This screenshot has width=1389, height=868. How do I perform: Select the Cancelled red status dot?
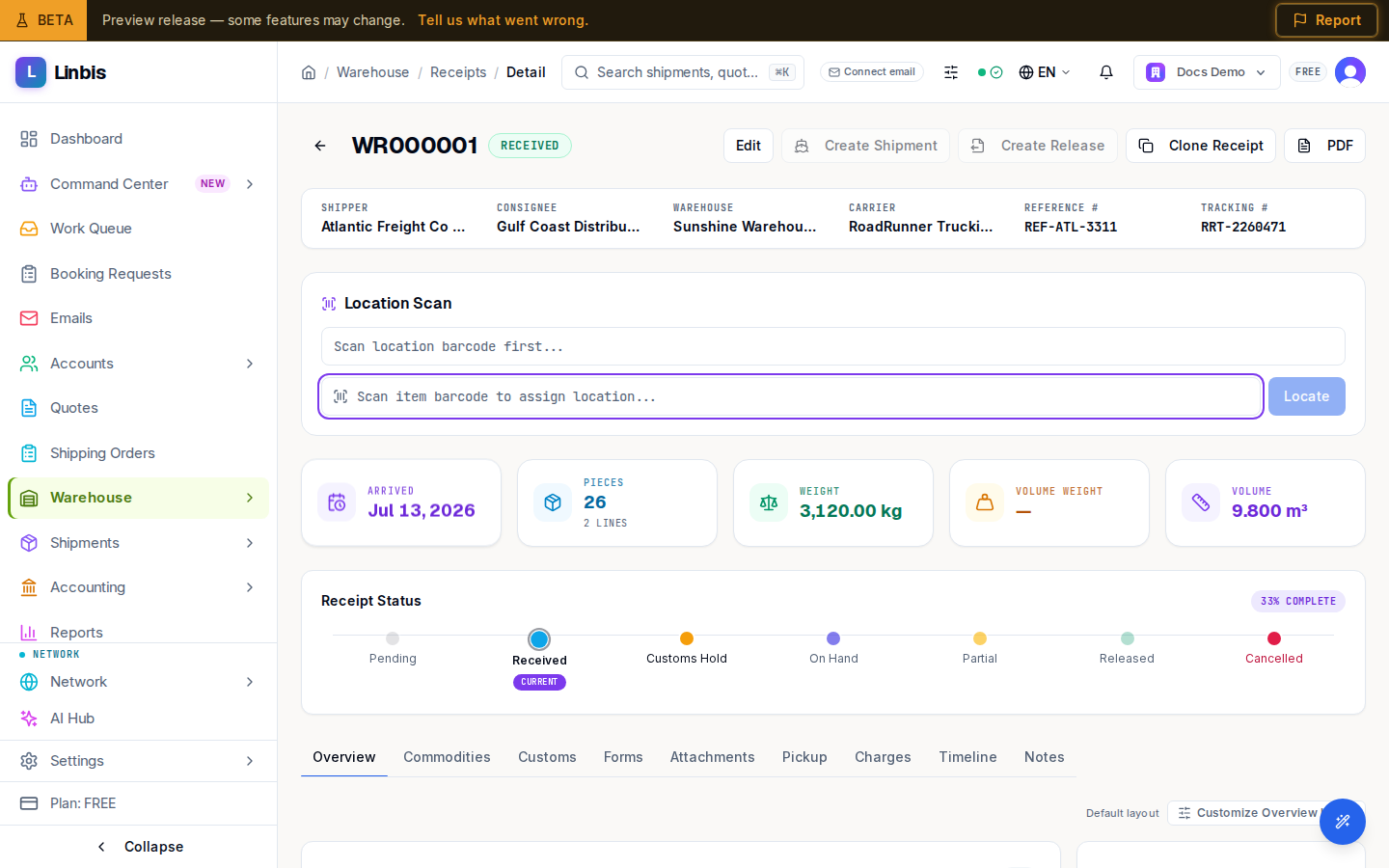[x=1274, y=638]
